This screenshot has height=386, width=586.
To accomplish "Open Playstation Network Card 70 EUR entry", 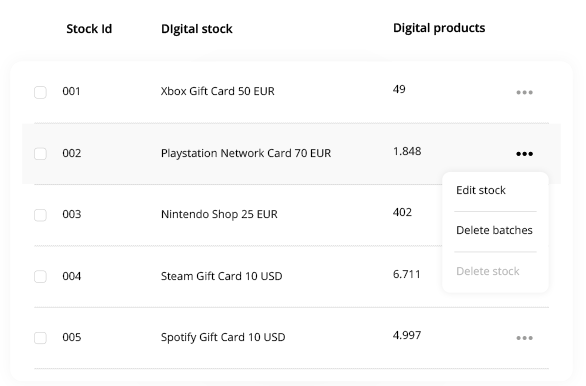I will 246,153.
